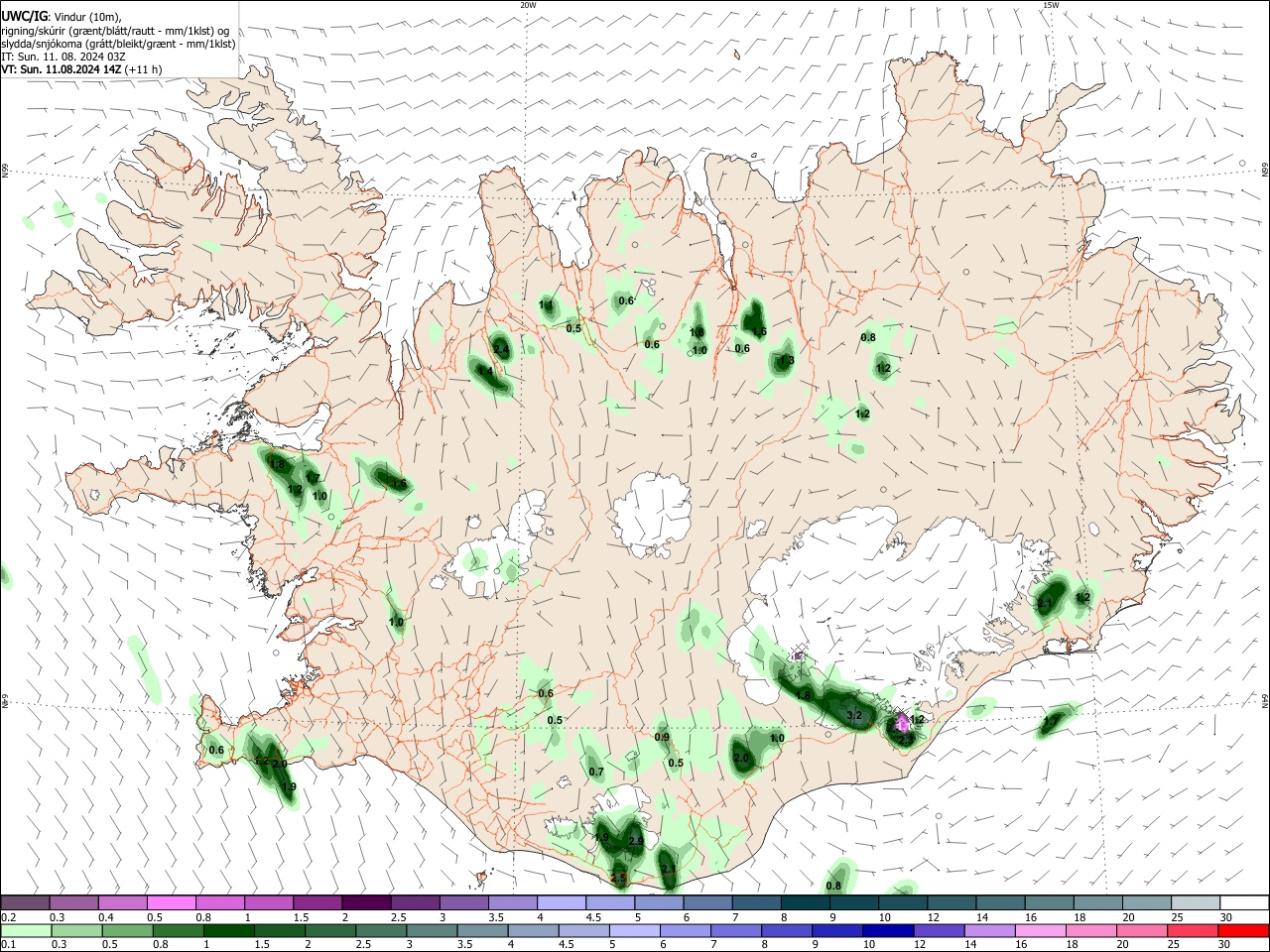Click the '0.9' precipitation value on the map
The image size is (1270, 952).
(662, 737)
